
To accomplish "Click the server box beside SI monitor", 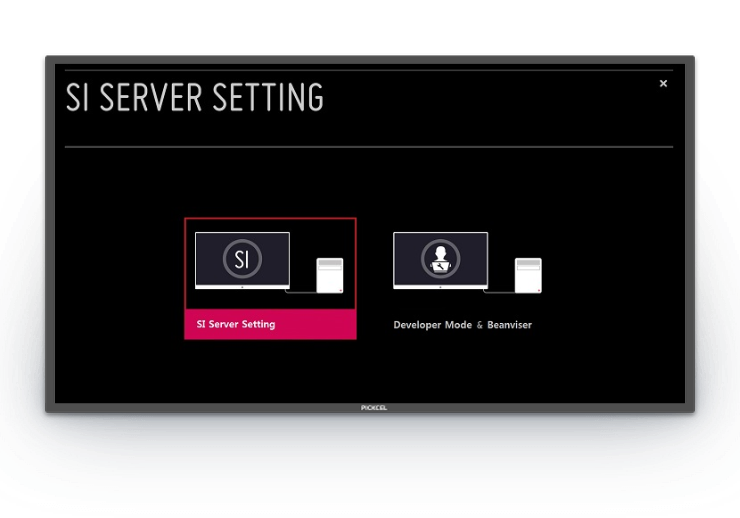I will click(330, 275).
